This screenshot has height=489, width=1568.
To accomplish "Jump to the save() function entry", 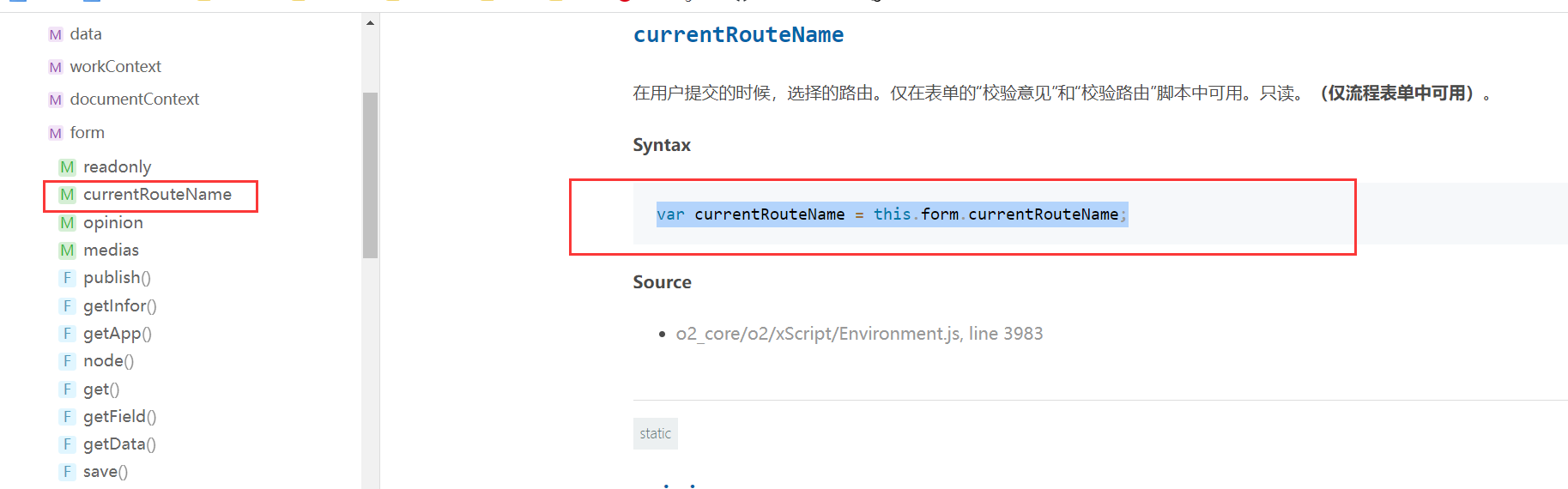I will 105,472.
